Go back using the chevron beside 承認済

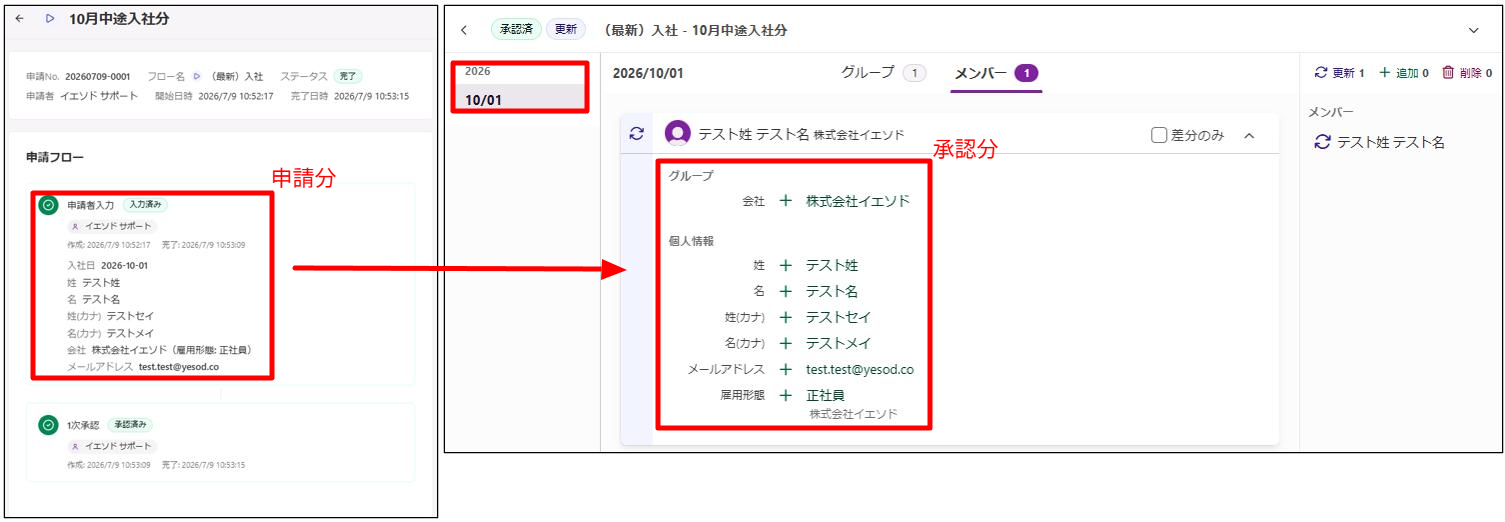tap(464, 30)
